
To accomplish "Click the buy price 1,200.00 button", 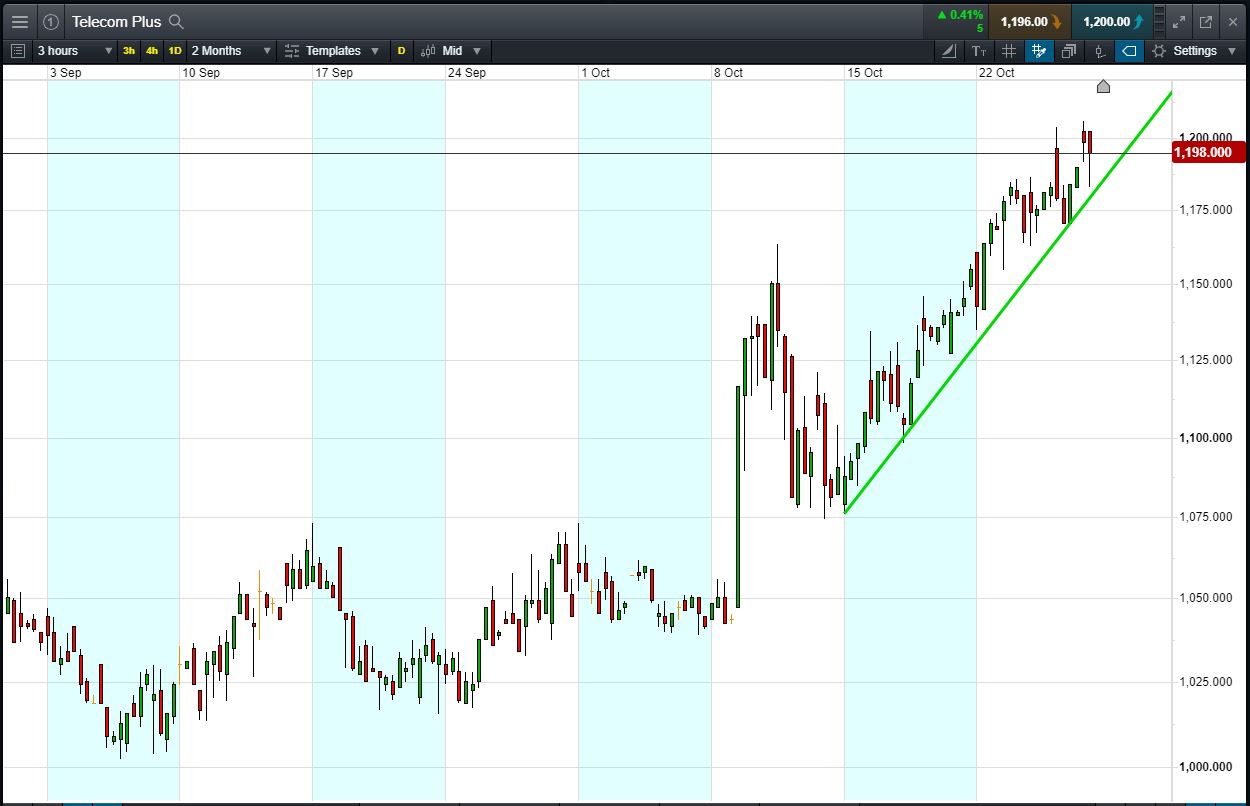I will coord(1112,21).
